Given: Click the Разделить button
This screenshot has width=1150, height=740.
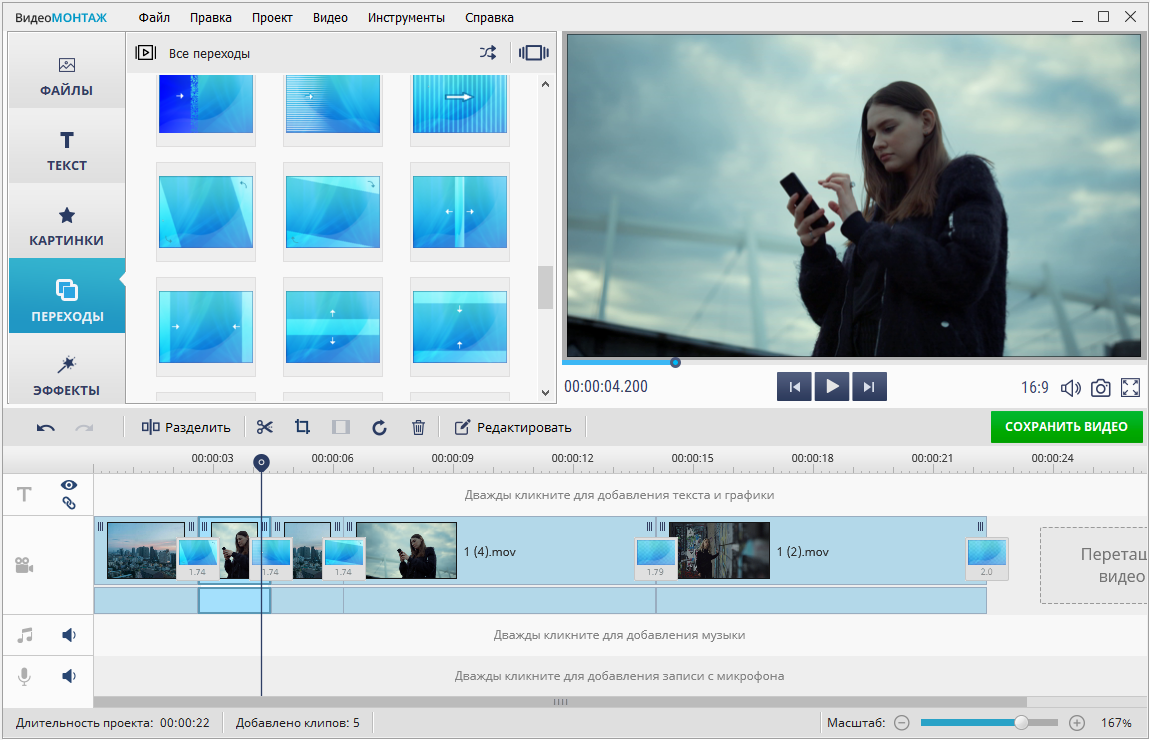Looking at the screenshot, I should click(x=186, y=427).
